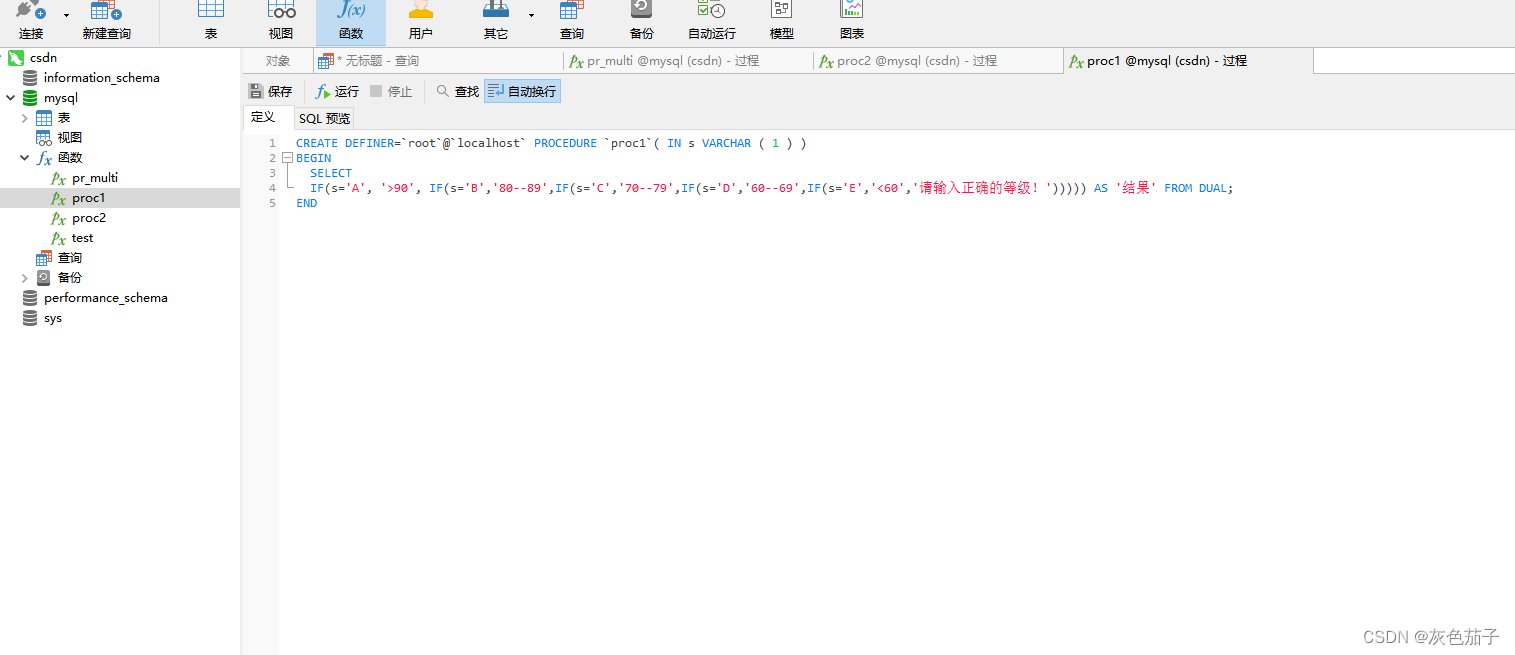Open the 其它 toolbar icon
The height and width of the screenshot is (655, 1515).
tap(496, 21)
